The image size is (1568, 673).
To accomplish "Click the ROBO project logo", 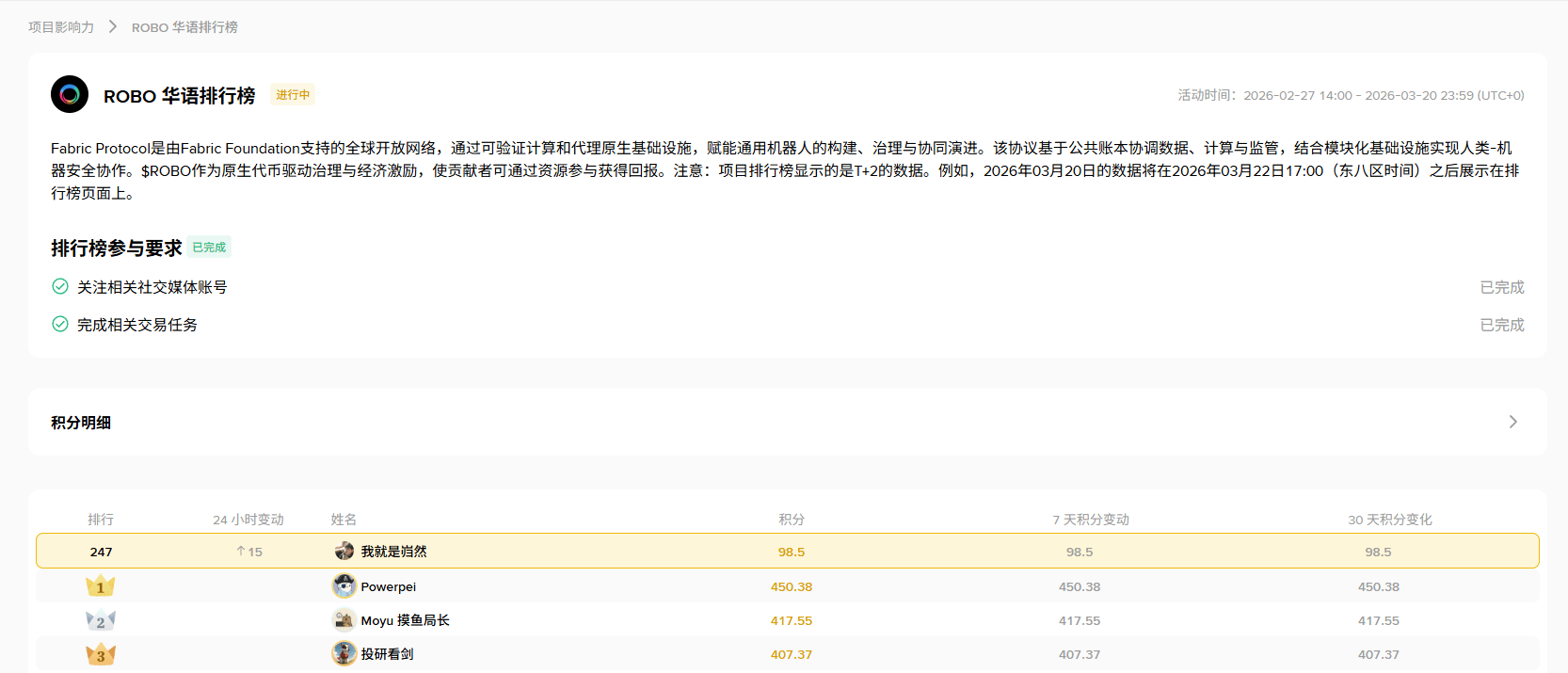I will (x=70, y=94).
